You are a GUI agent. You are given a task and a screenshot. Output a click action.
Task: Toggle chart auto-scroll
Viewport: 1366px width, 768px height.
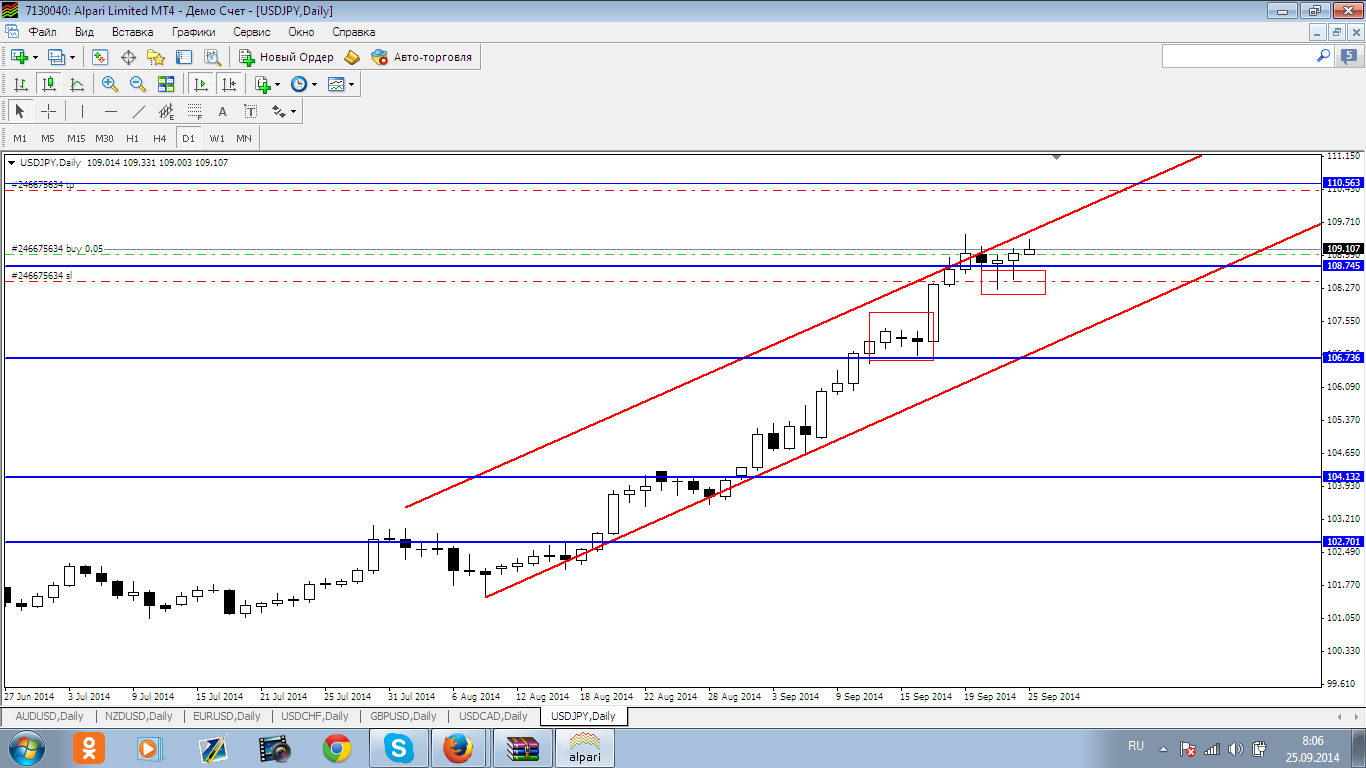(x=200, y=84)
